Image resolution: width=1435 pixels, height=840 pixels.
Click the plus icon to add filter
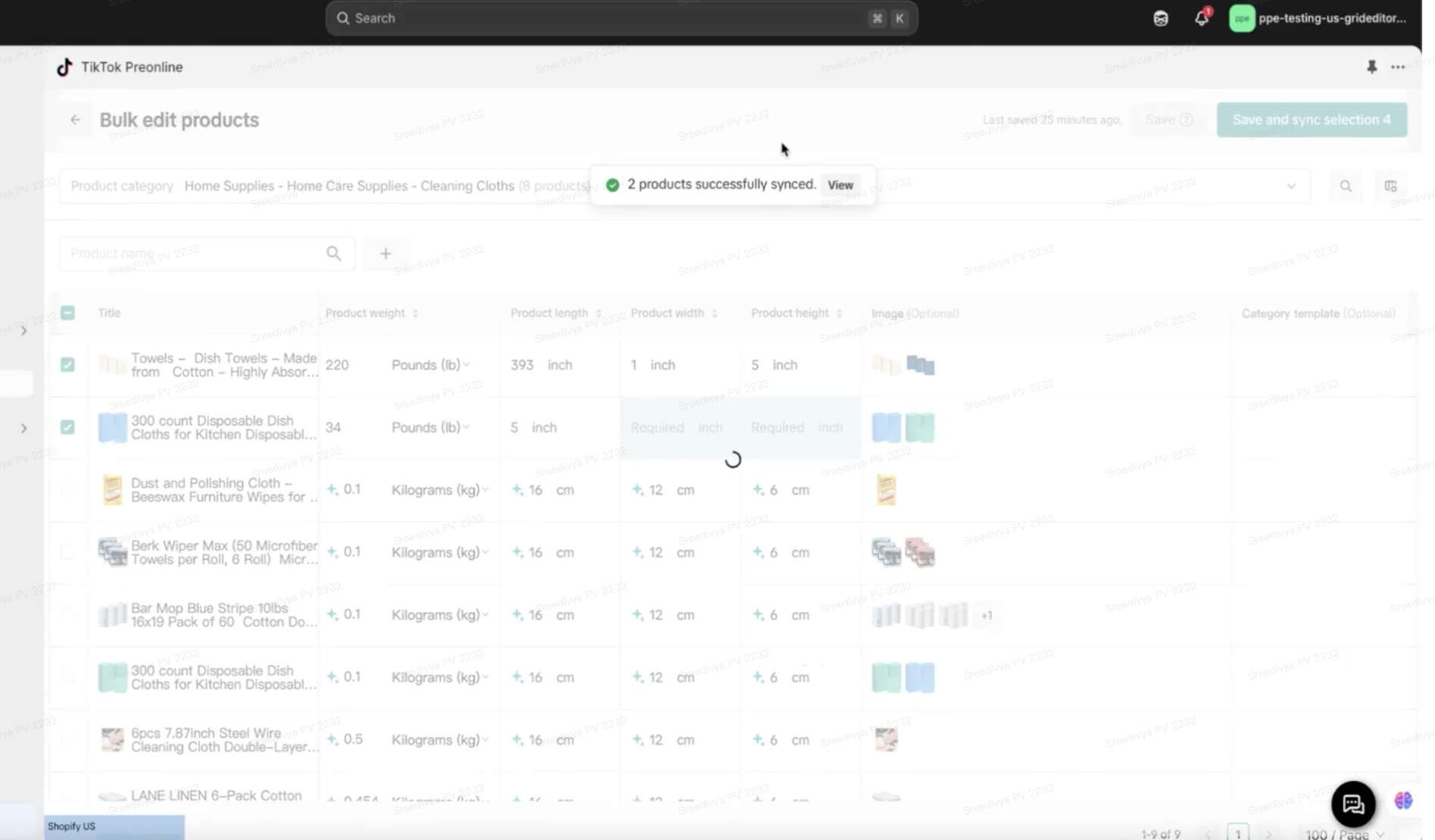[386, 254]
